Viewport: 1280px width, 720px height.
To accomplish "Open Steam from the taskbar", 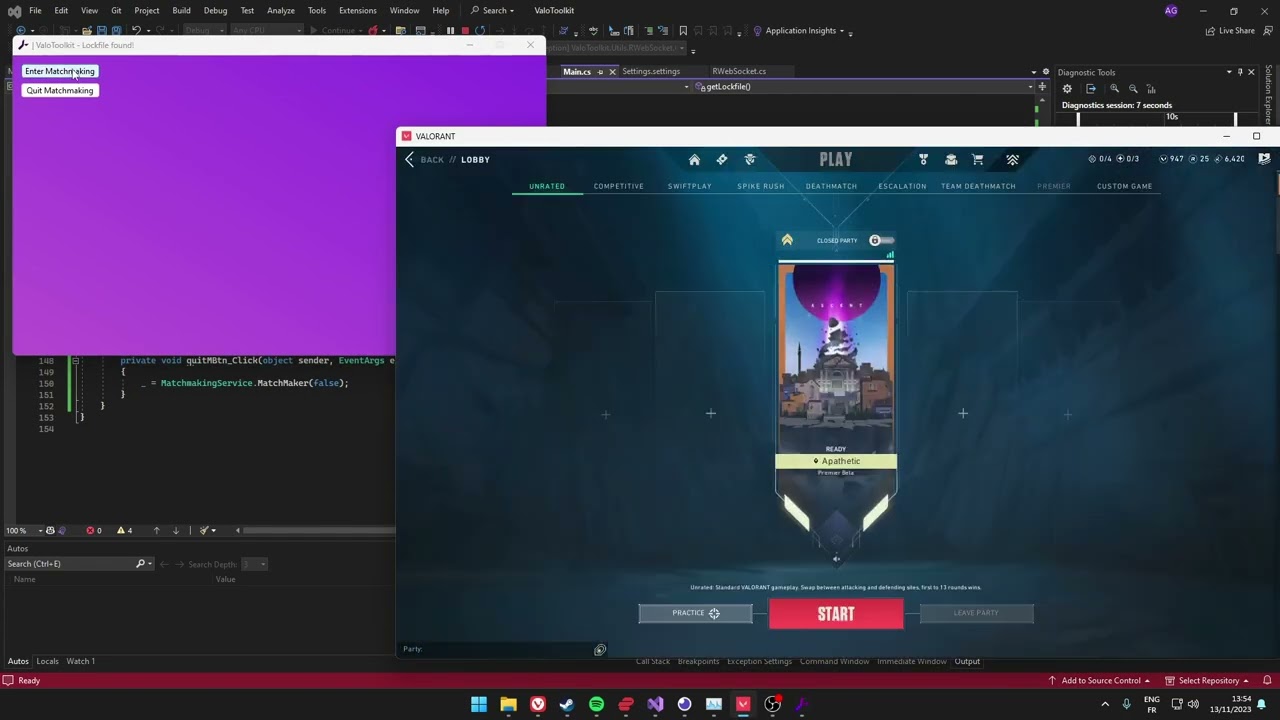I will pyautogui.click(x=567, y=704).
